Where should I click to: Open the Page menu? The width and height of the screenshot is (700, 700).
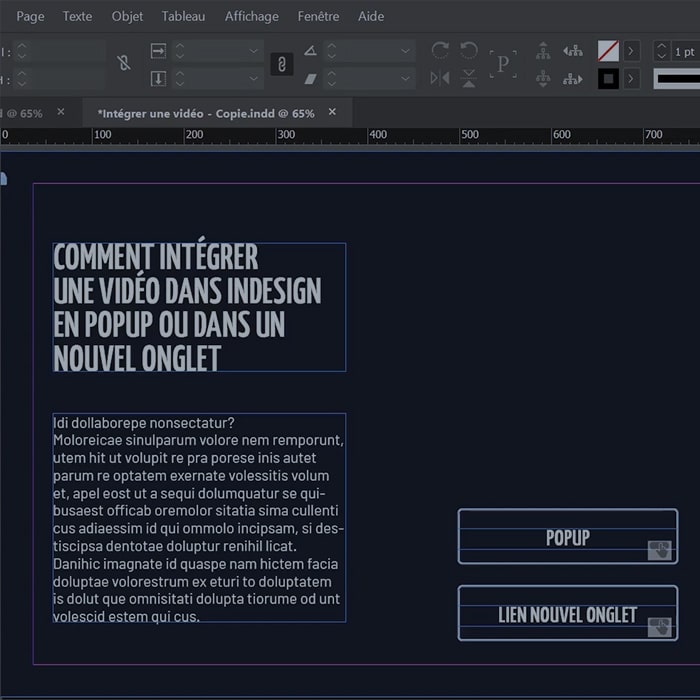pyautogui.click(x=30, y=17)
